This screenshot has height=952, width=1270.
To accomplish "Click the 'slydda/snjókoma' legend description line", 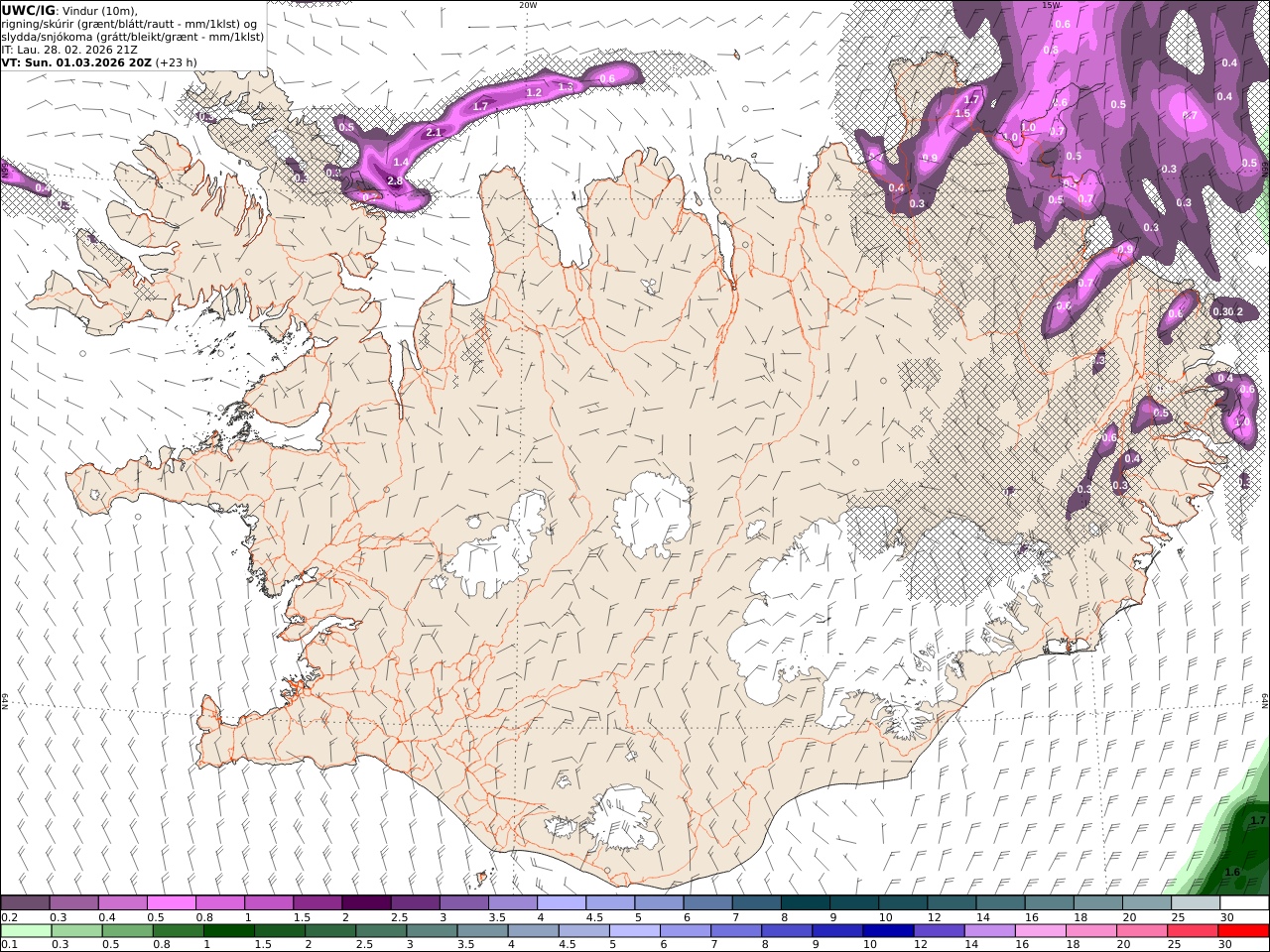I will [x=132, y=37].
